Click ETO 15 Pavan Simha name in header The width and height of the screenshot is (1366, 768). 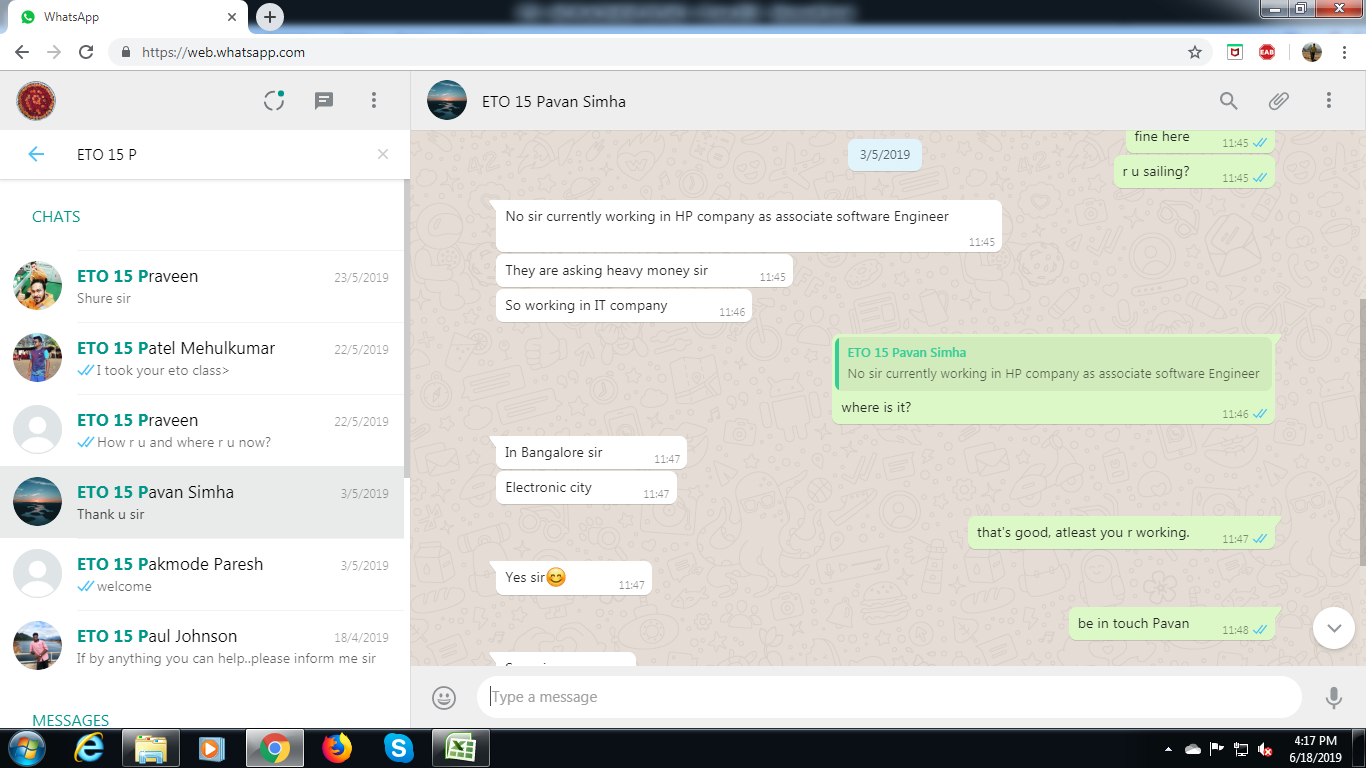(x=554, y=101)
